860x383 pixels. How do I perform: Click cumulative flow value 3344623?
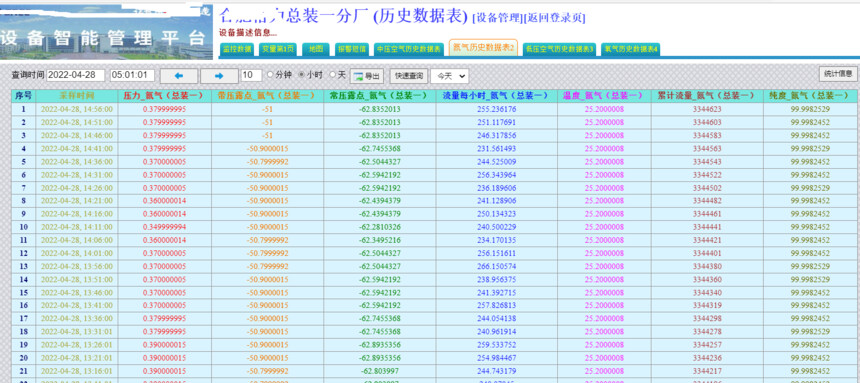[x=707, y=109]
